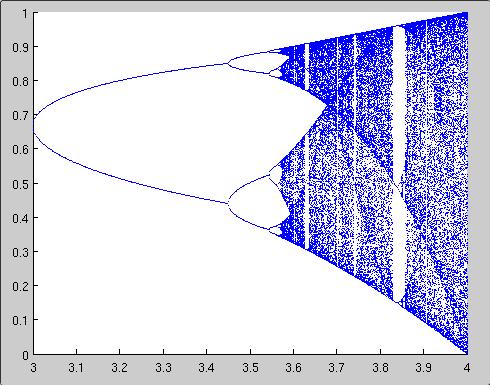Click the x-axis tick label 3.9
Image resolution: width=490 pixels, height=385 pixels.
(423, 368)
